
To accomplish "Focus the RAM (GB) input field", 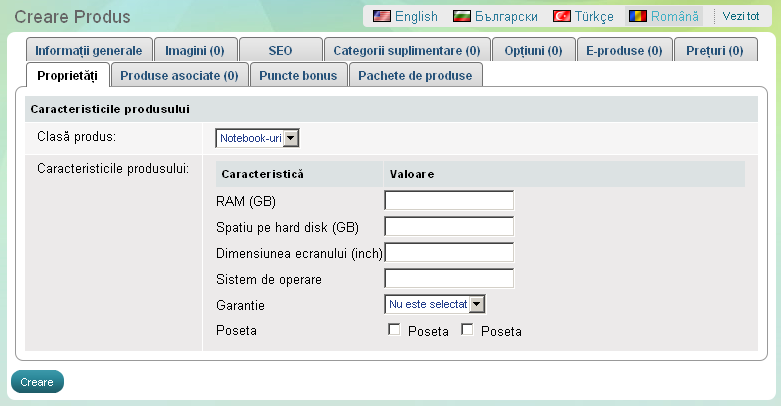I will point(448,201).
